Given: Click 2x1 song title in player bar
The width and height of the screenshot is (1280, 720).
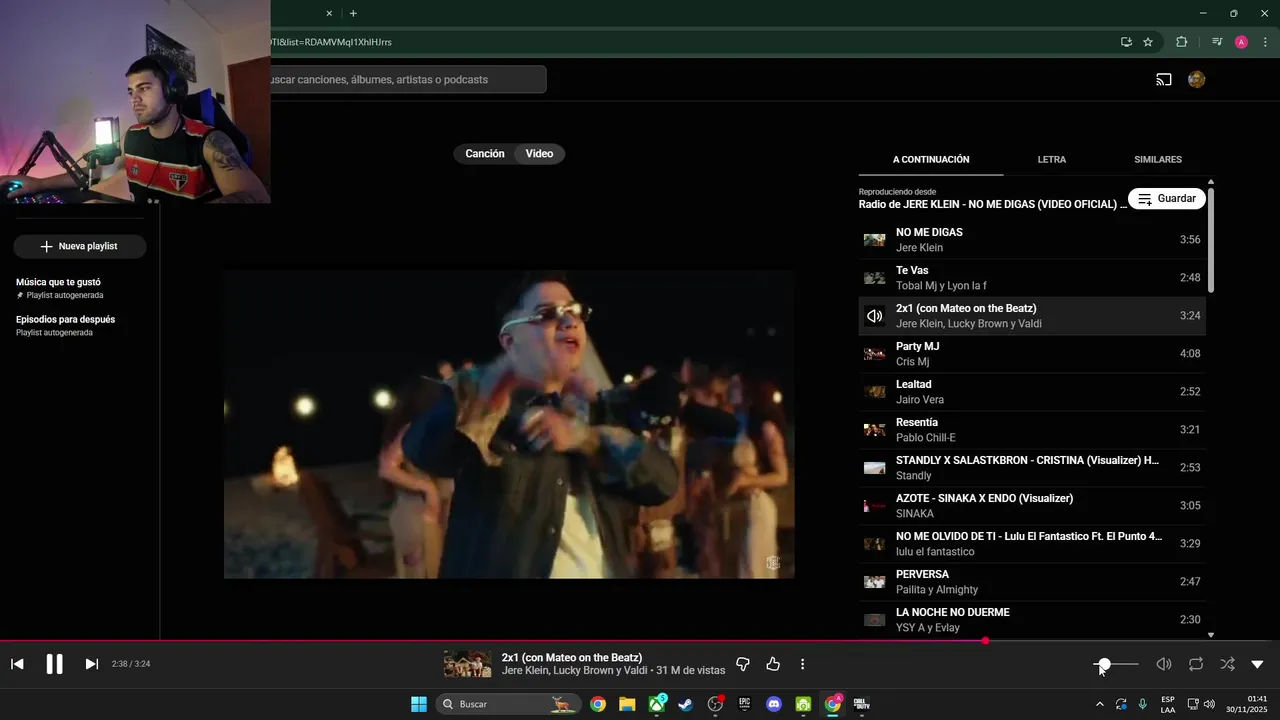Looking at the screenshot, I should click(572, 657).
